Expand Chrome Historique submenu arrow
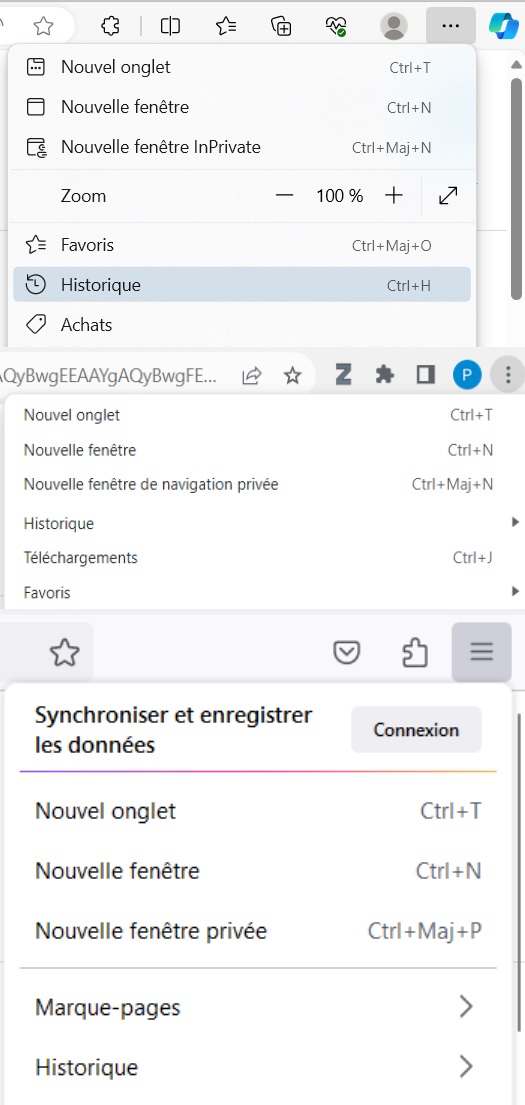Viewport: 525px width, 1105px height. pos(516,523)
